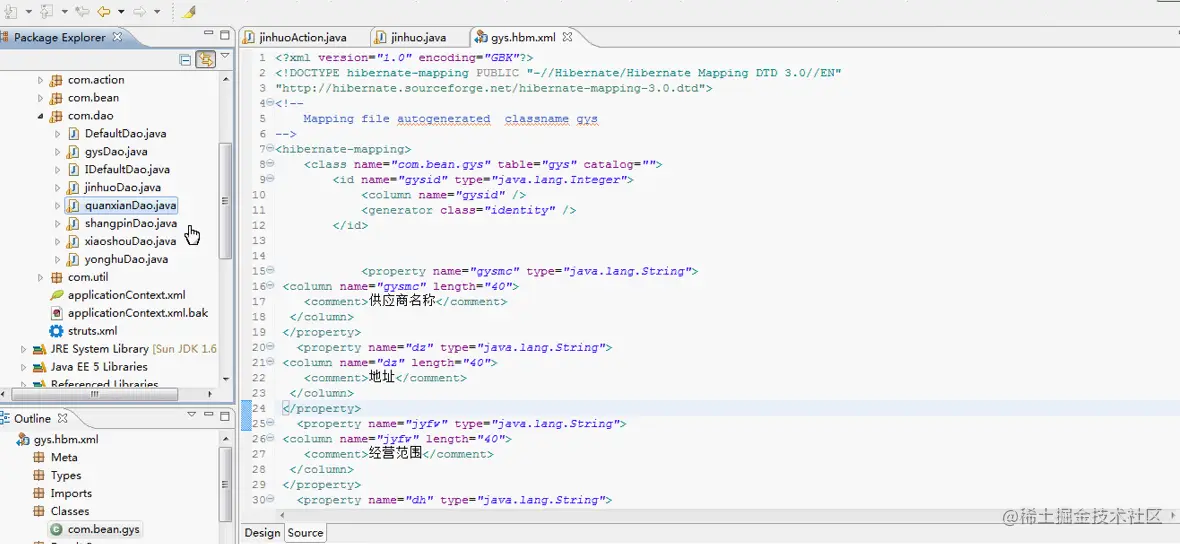Click the Previous Annotation toolbar icon
The width and height of the screenshot is (1180, 544).
(x=47, y=12)
